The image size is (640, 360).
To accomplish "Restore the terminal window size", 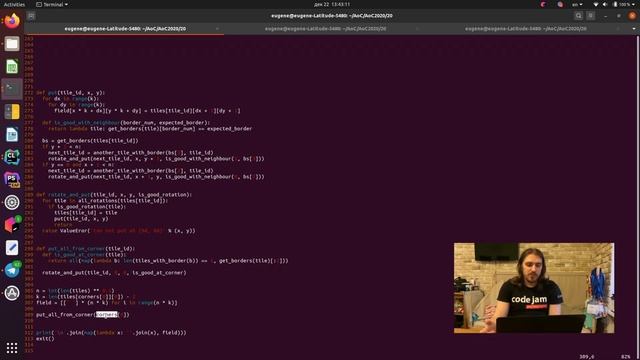I will tap(619, 16).
